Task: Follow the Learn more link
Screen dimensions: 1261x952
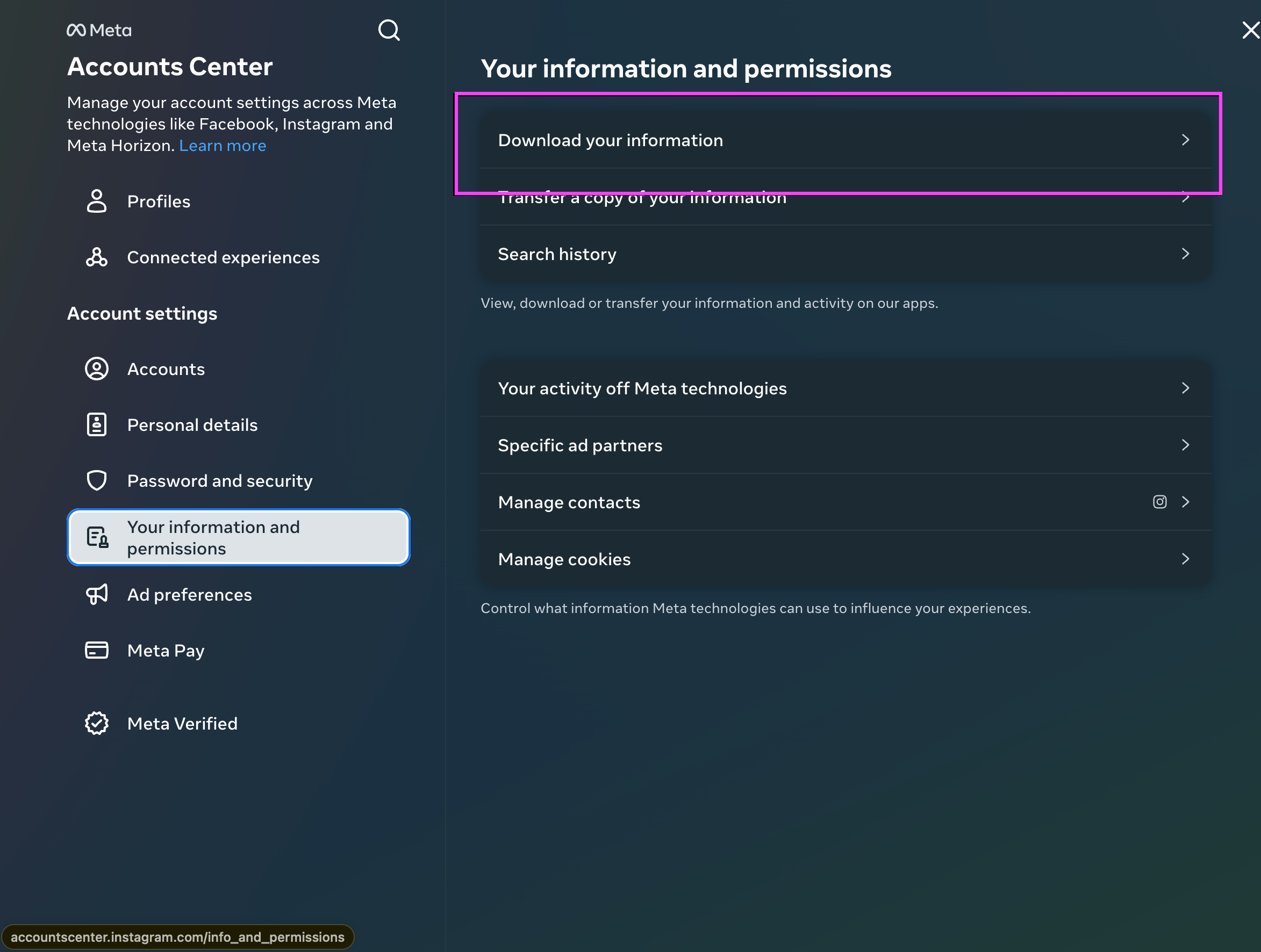Action: click(x=223, y=146)
